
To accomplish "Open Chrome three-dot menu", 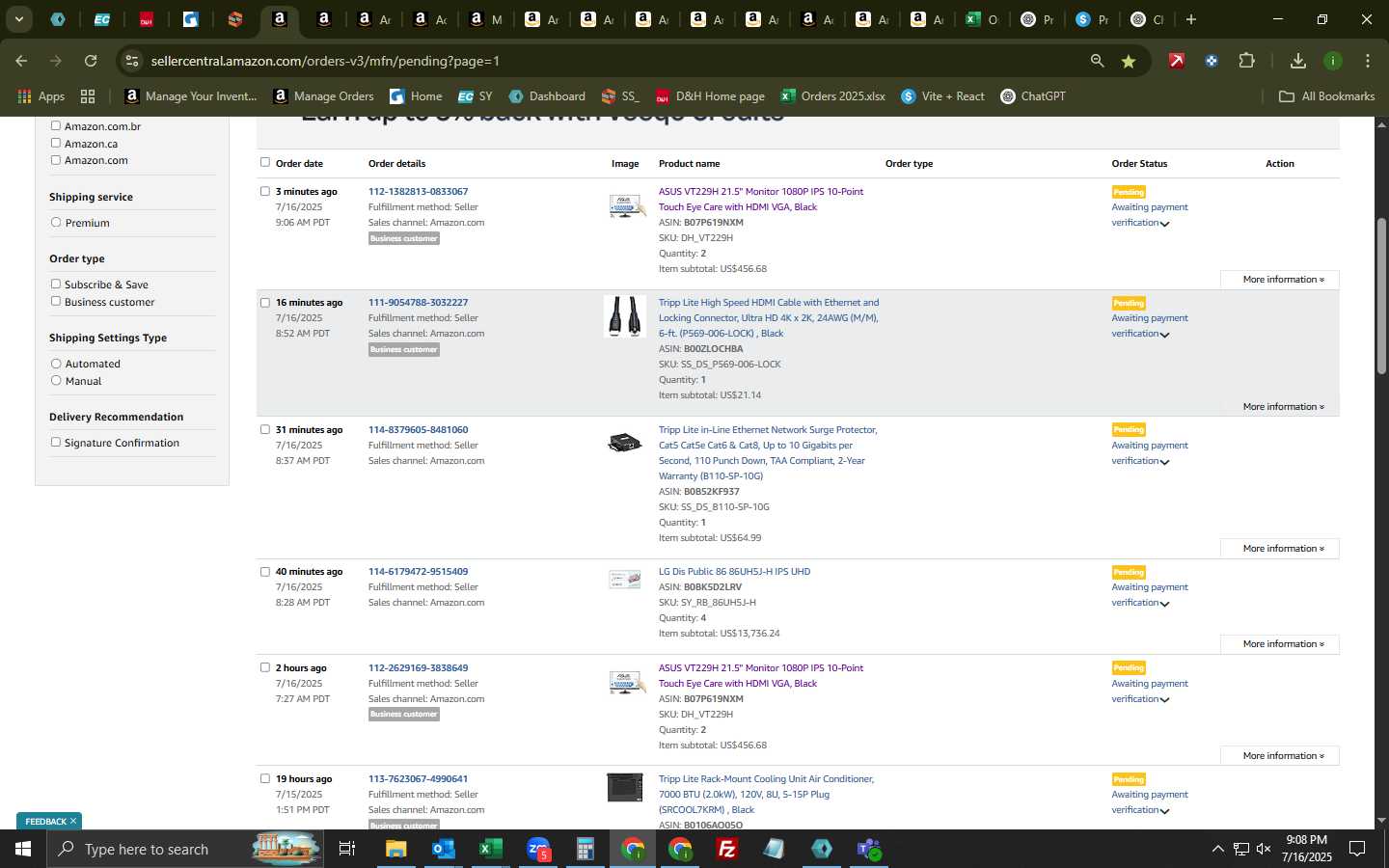I will pyautogui.click(x=1368, y=61).
